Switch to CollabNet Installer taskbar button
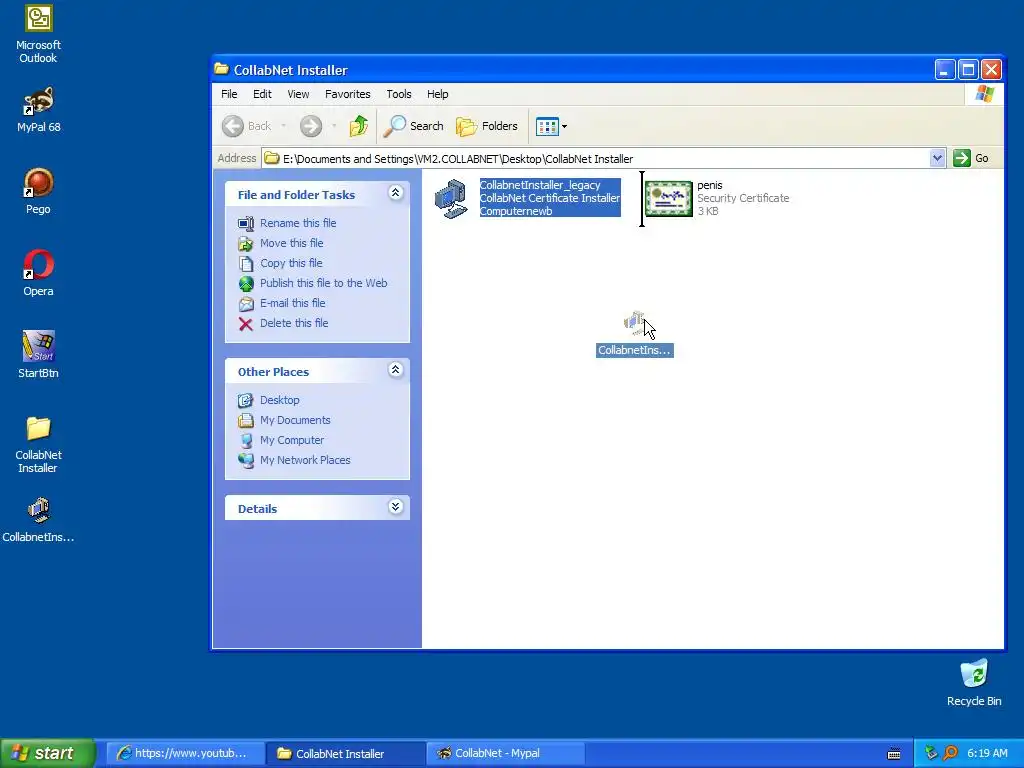 coord(345,753)
